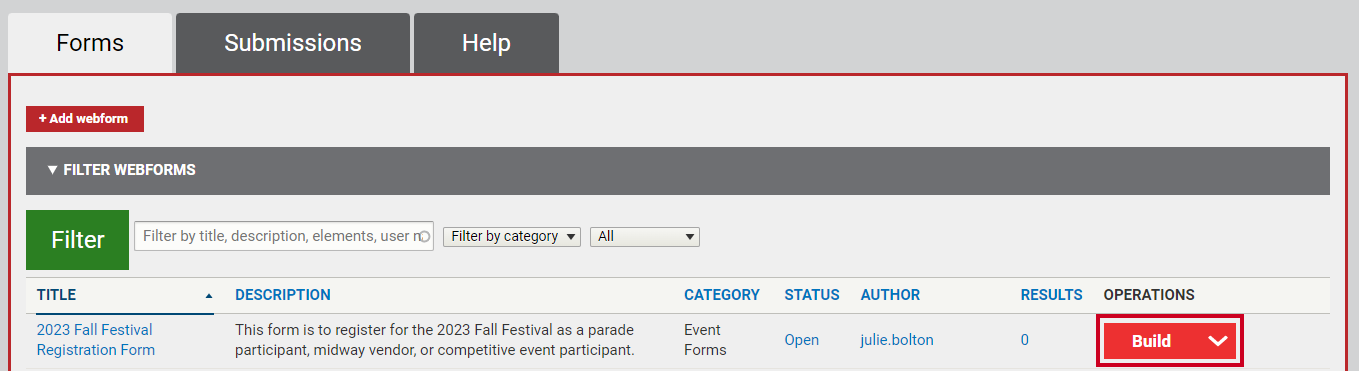Image resolution: width=1359 pixels, height=371 pixels.
Task: Click the results count 0 link
Action: coord(1025,340)
